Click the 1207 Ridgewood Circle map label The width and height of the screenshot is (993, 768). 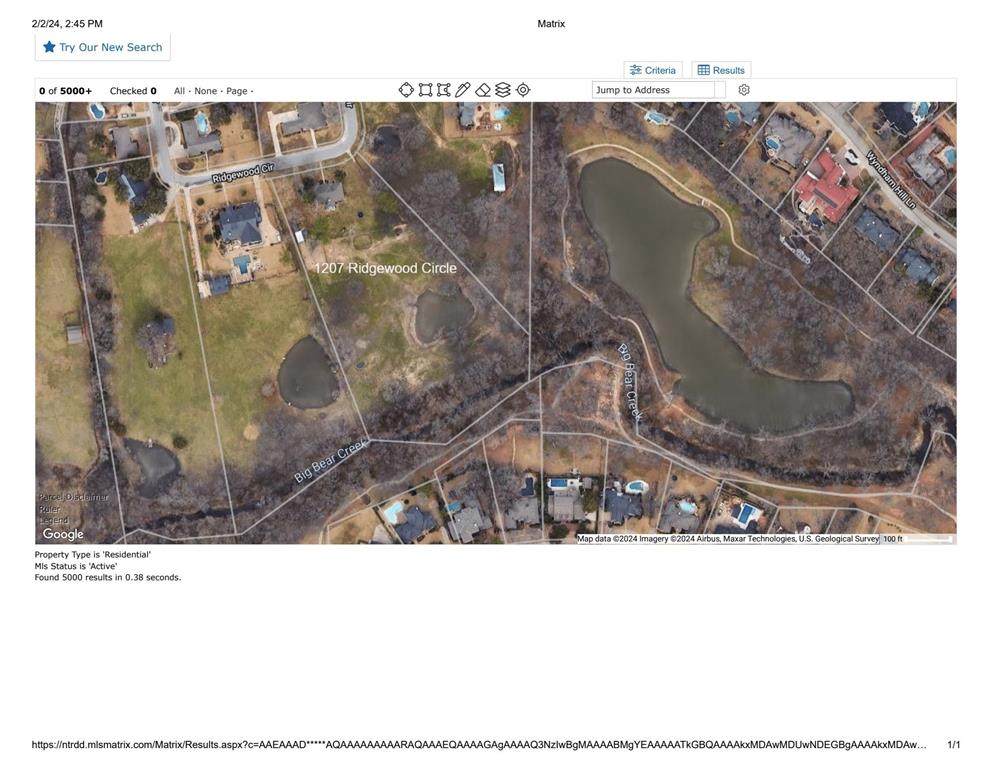(x=385, y=268)
